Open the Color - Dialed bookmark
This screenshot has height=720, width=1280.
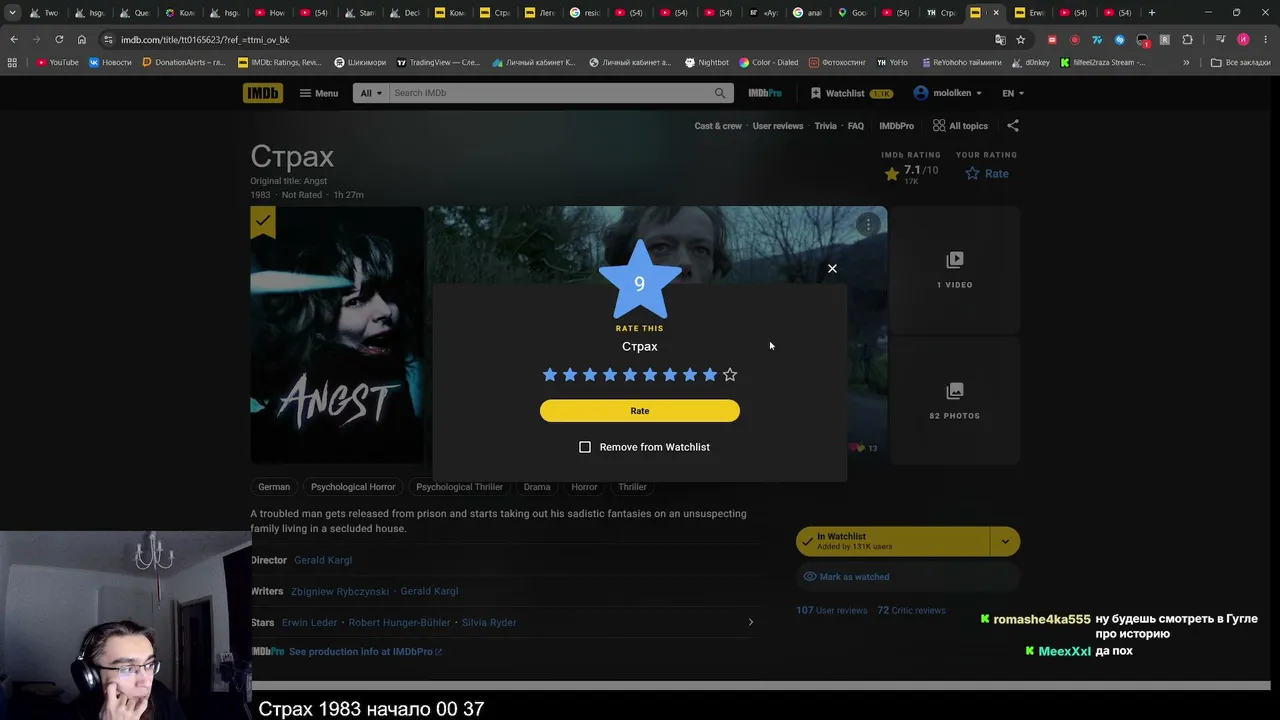coord(768,62)
